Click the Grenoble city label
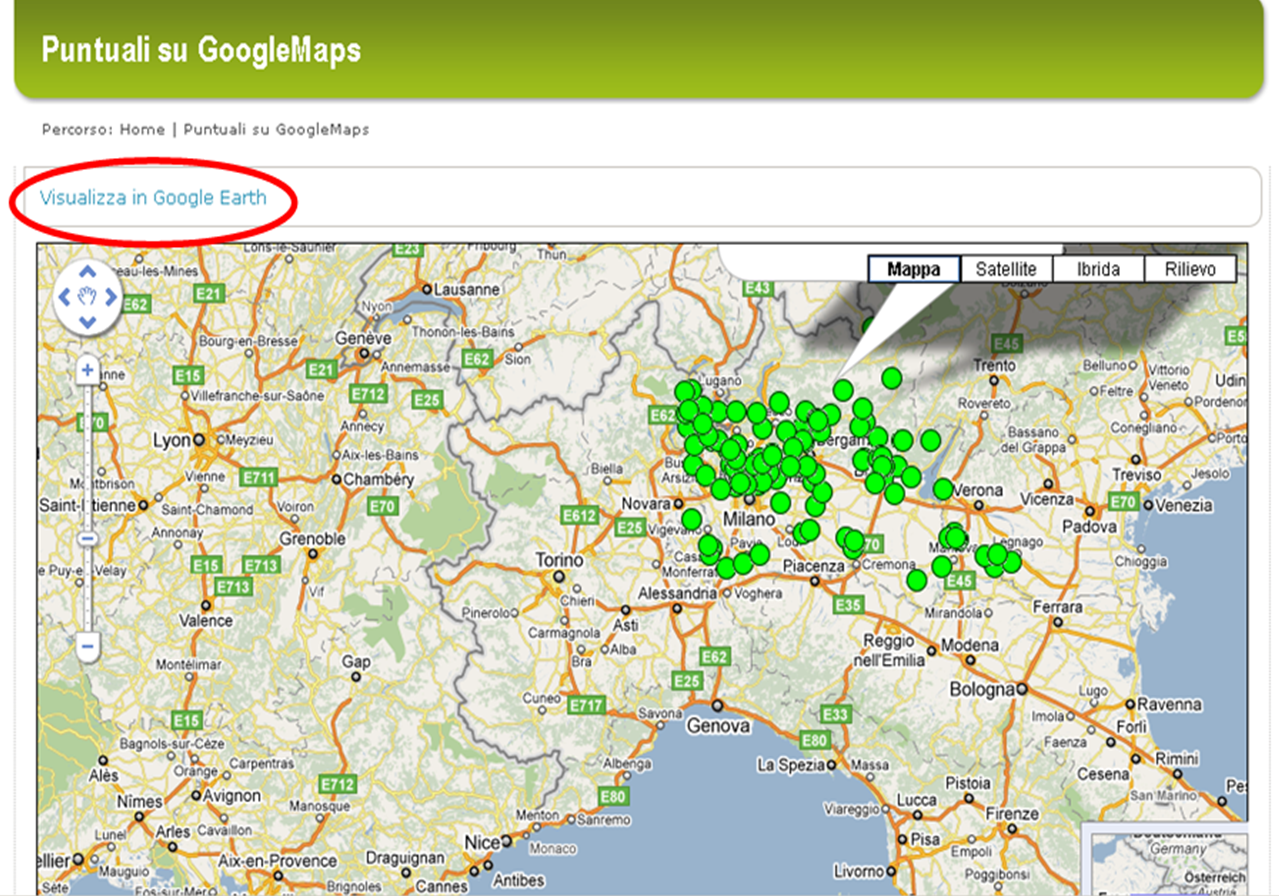The height and width of the screenshot is (896, 1279). pos(313,539)
